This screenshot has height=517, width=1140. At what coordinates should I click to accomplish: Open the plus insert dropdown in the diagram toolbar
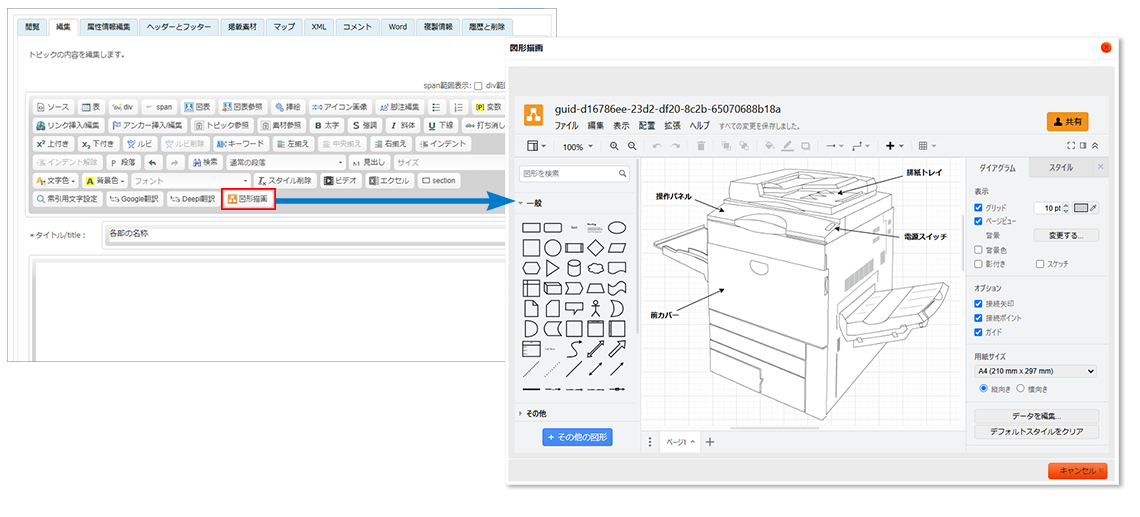[894, 146]
